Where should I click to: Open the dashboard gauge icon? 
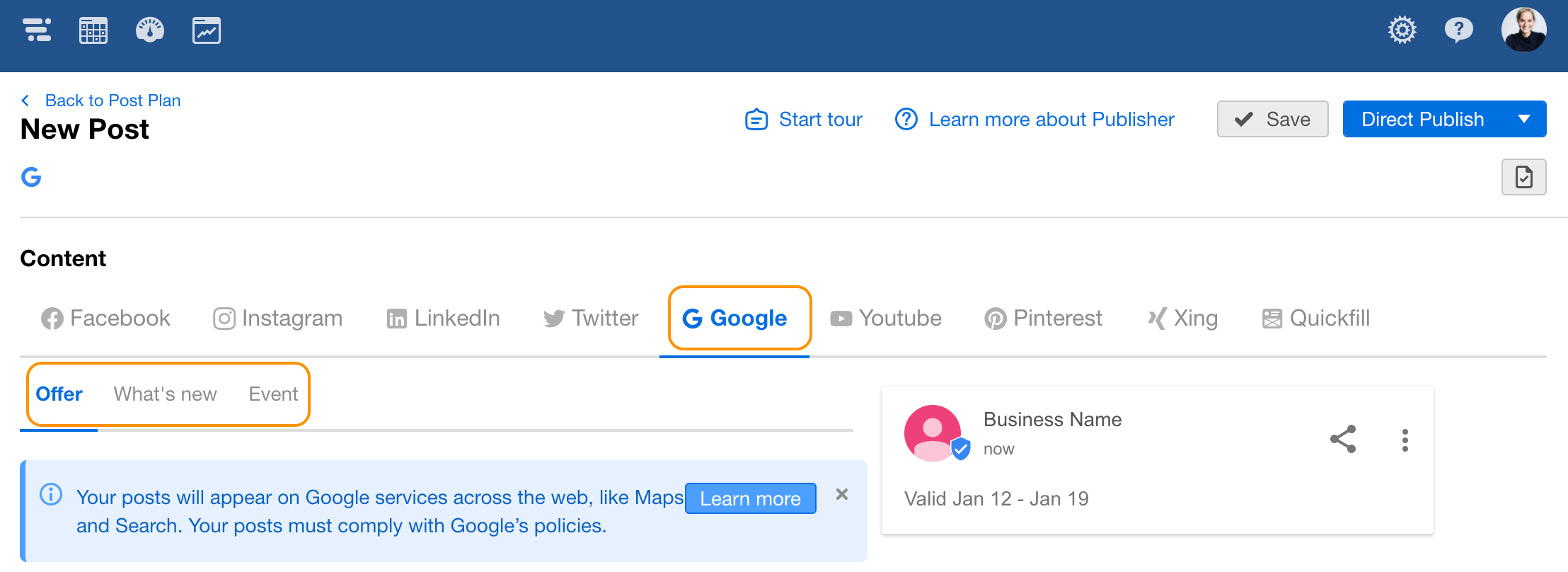(150, 30)
